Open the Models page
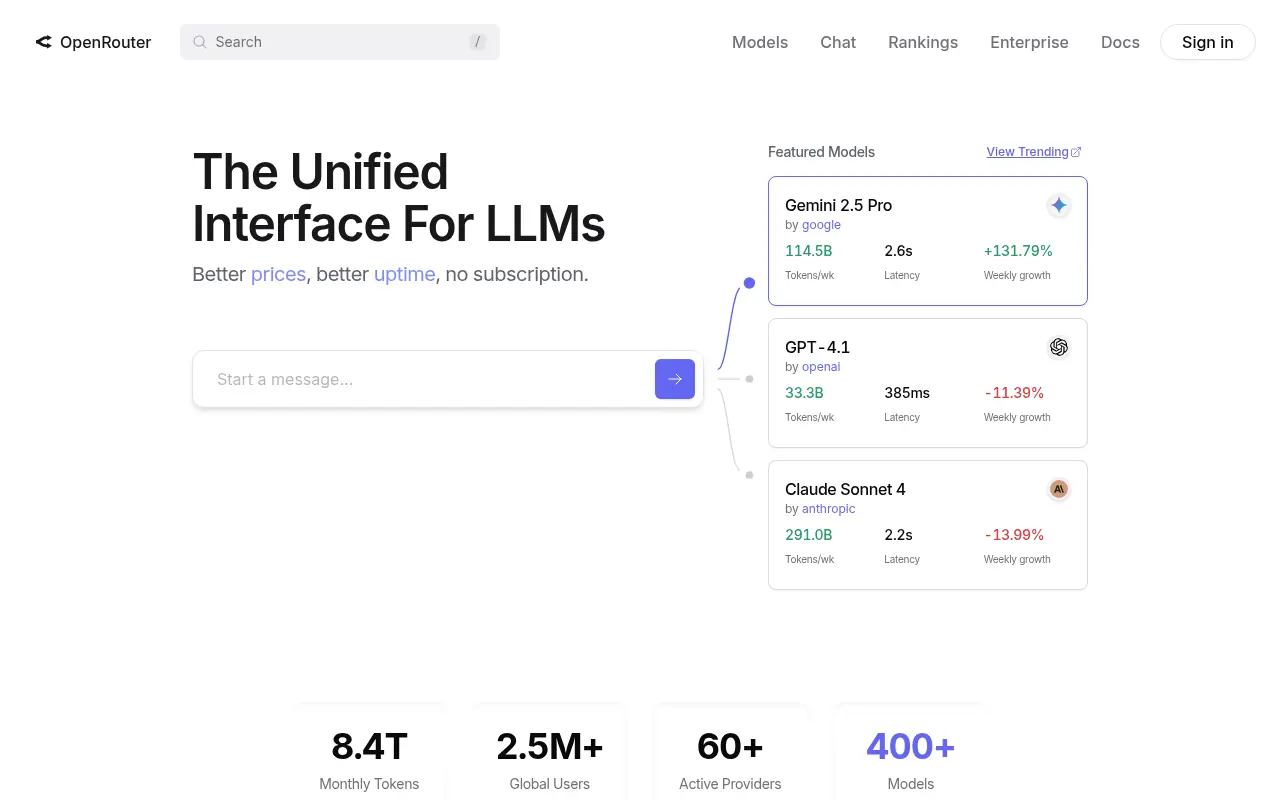 point(760,42)
